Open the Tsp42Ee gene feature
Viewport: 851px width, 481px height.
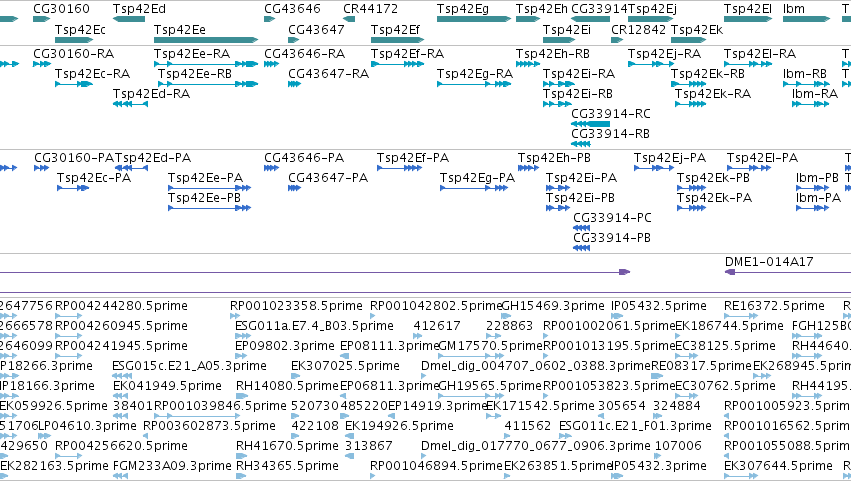(x=206, y=40)
